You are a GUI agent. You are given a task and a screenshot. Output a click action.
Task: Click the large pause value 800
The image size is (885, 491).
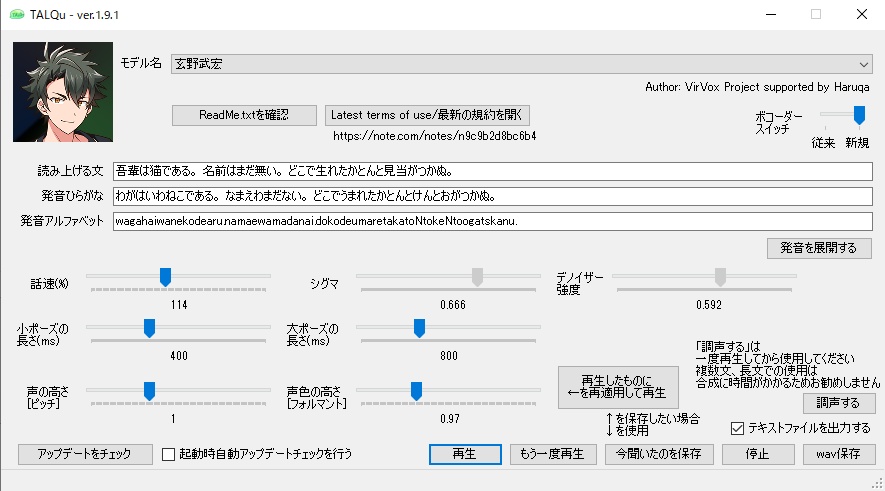click(449, 356)
